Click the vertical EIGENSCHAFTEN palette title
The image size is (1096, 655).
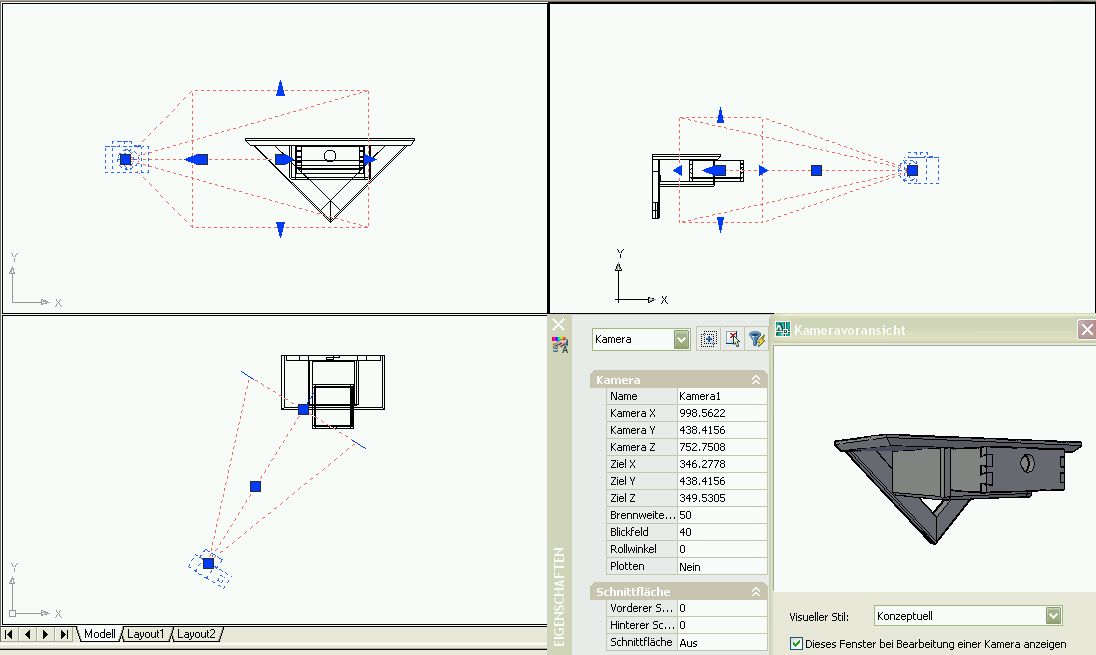tap(558, 596)
